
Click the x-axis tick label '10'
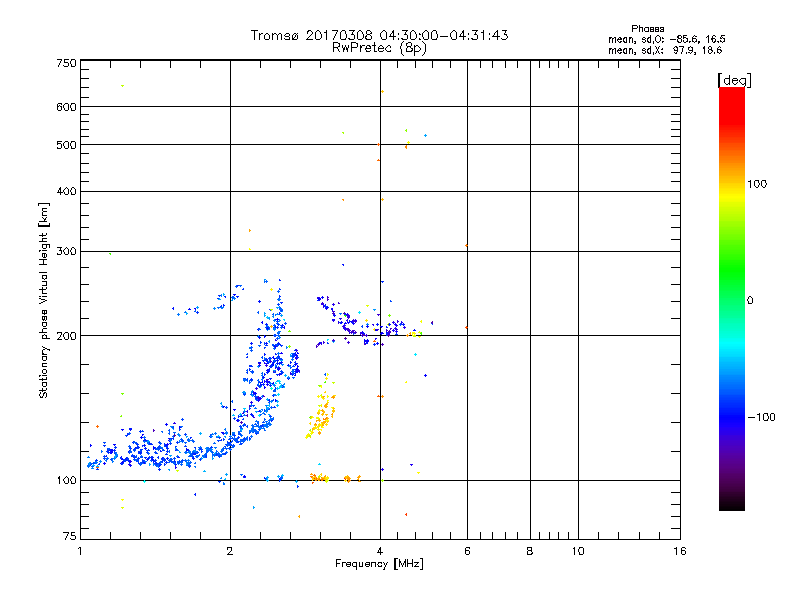[x=578, y=551]
